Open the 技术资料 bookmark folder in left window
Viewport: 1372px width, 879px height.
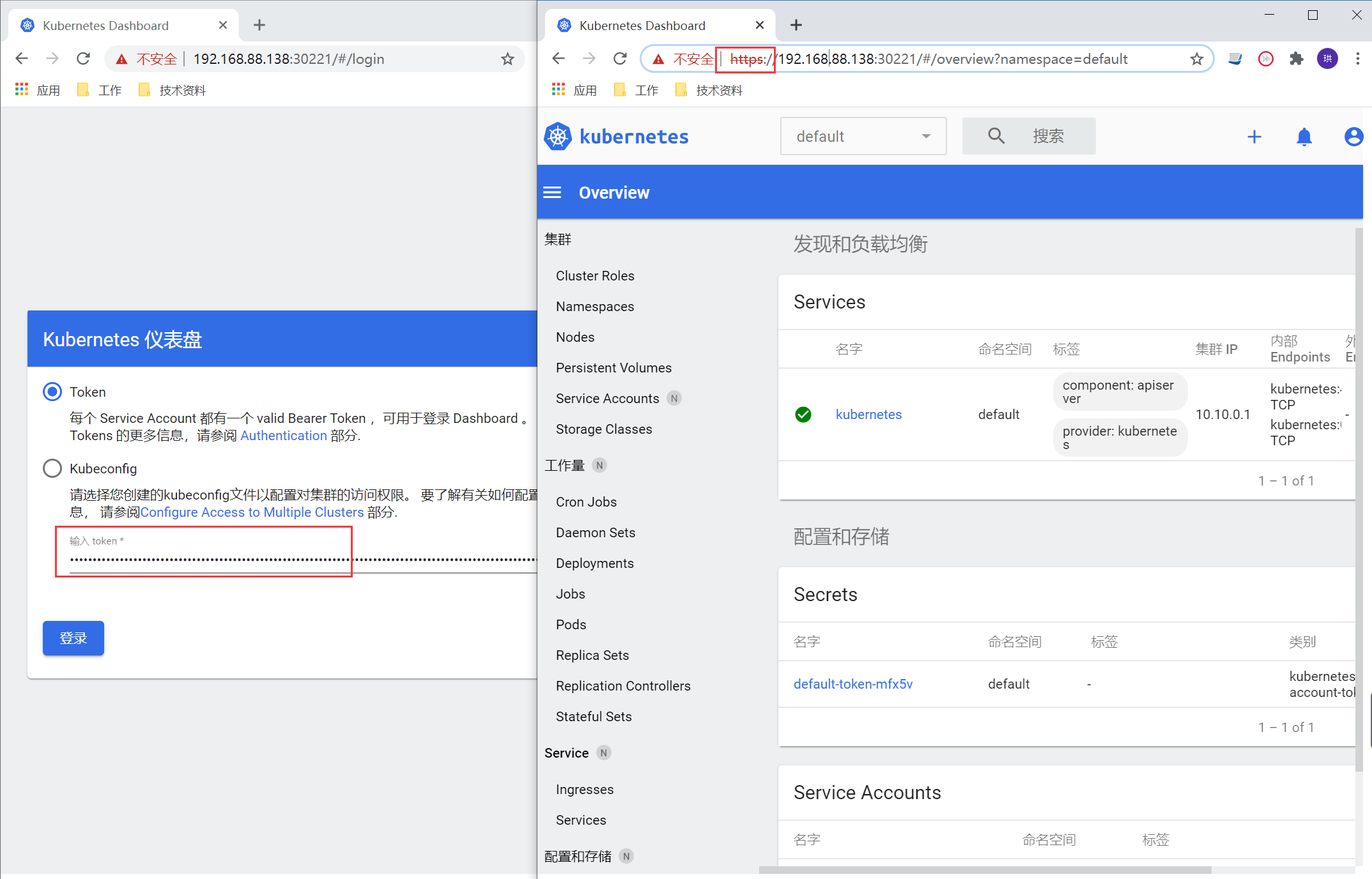tap(173, 91)
